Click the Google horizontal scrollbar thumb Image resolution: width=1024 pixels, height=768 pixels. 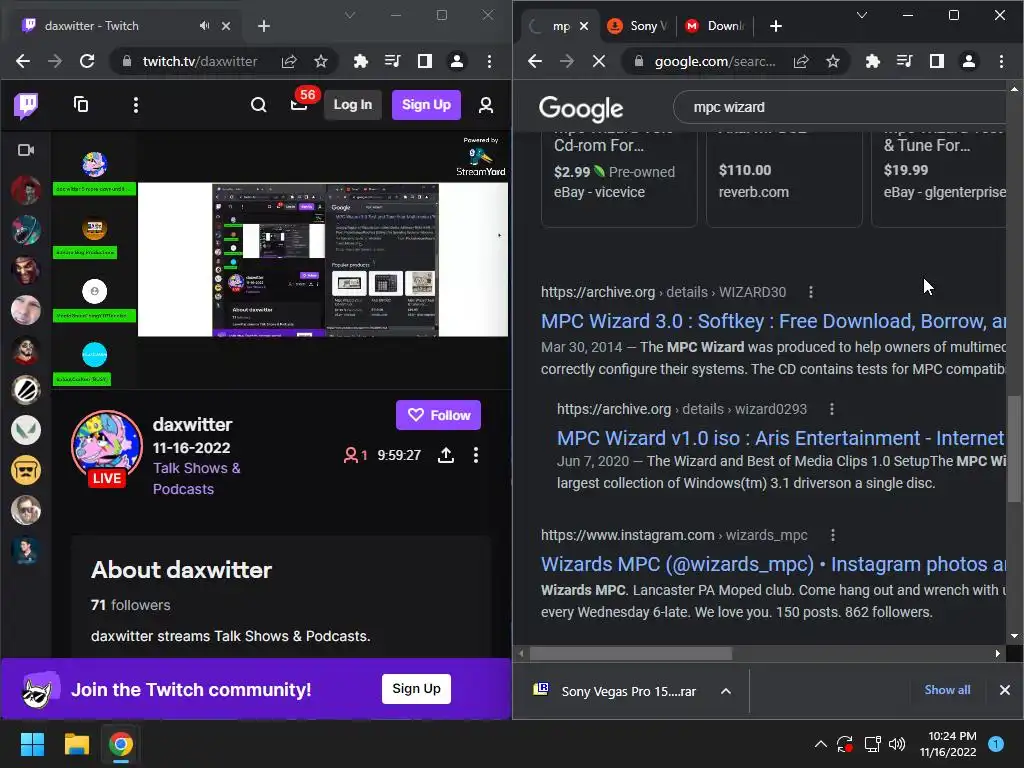(x=630, y=654)
